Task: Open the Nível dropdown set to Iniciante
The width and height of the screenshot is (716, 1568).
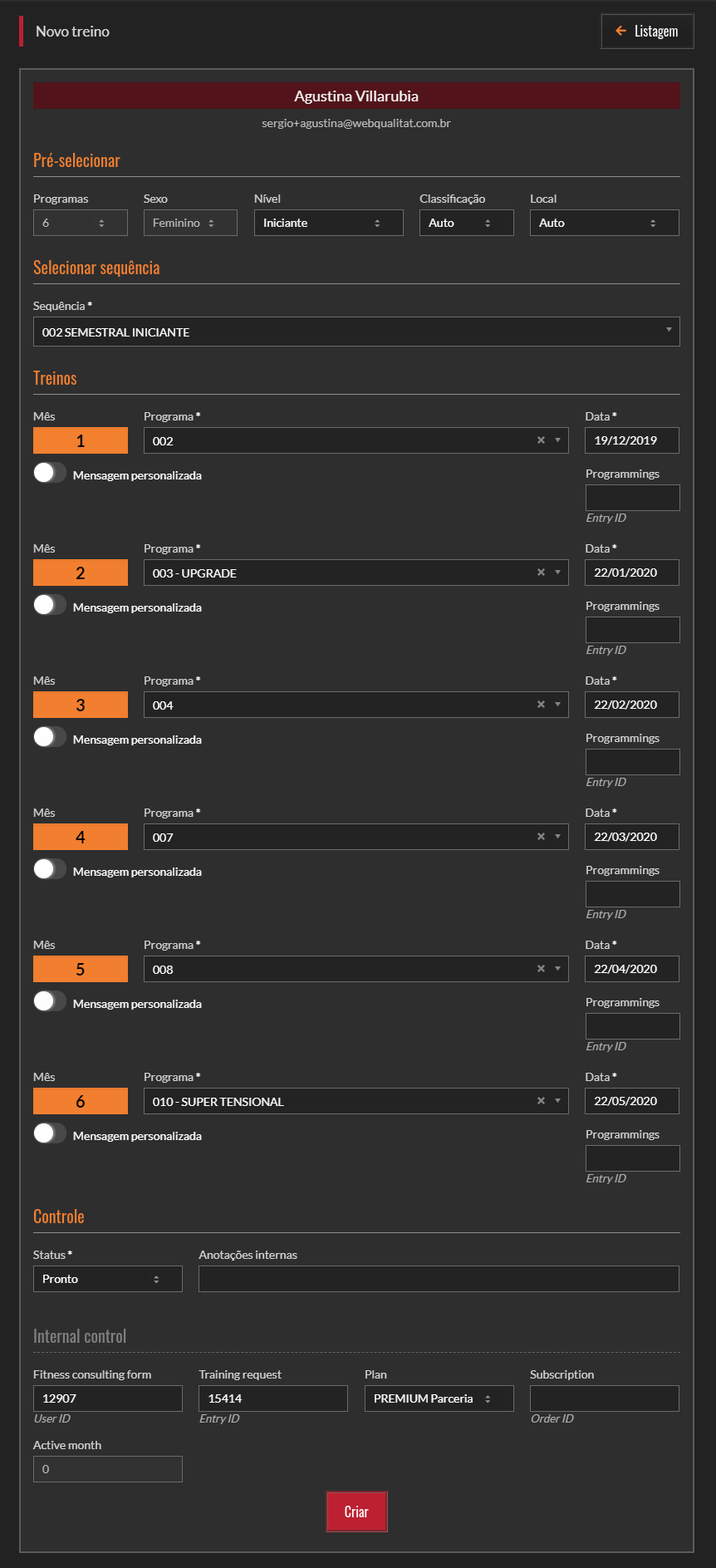Action: pyautogui.click(x=328, y=223)
